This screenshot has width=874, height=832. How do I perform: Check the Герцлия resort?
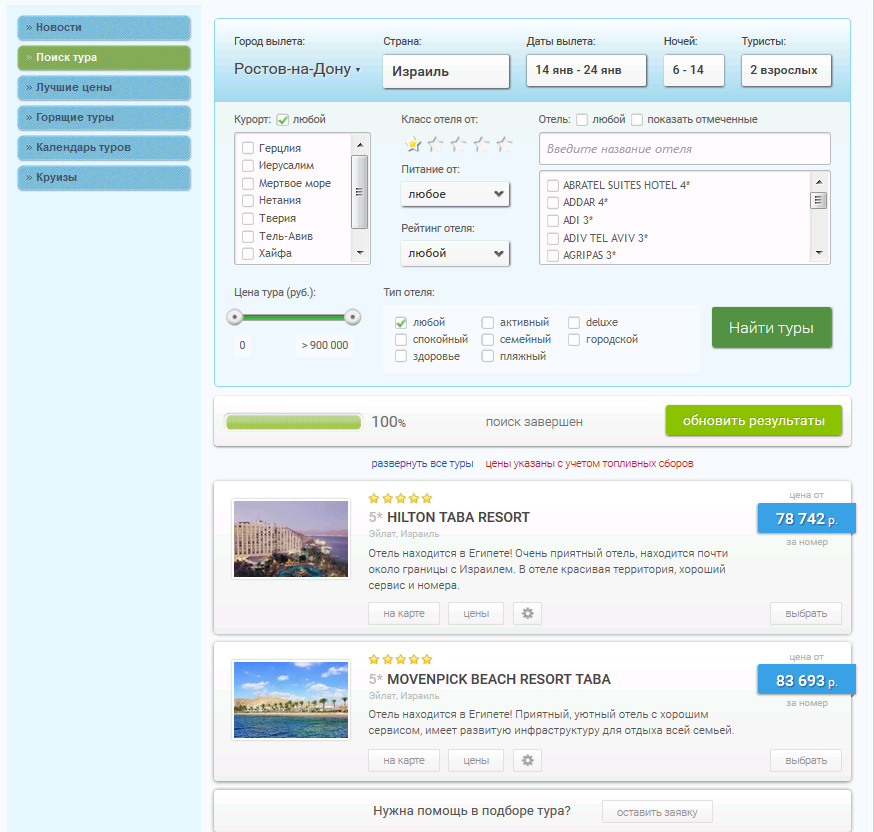(248, 148)
